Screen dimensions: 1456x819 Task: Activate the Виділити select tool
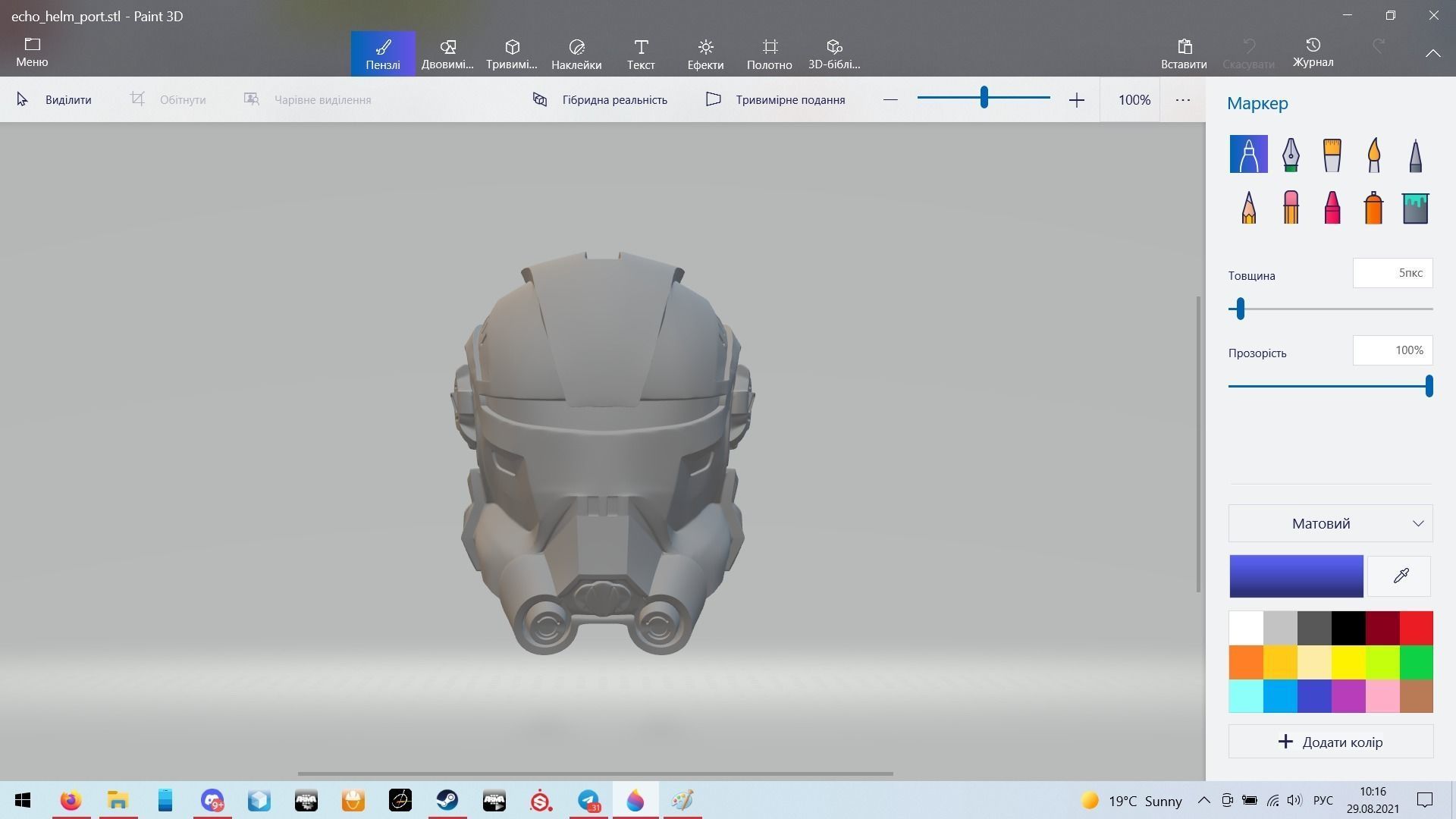[x=55, y=99]
